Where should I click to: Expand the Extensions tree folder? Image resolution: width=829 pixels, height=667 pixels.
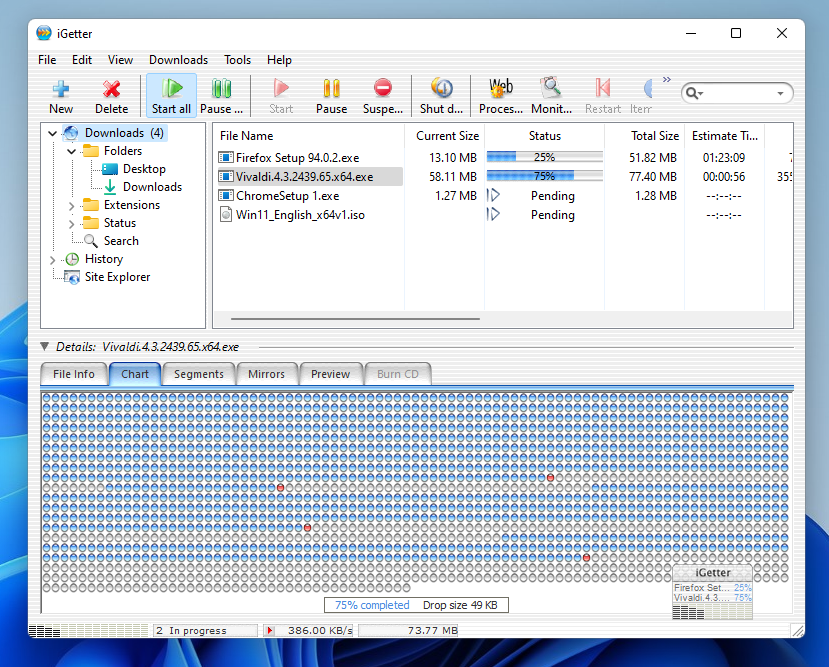[72, 205]
